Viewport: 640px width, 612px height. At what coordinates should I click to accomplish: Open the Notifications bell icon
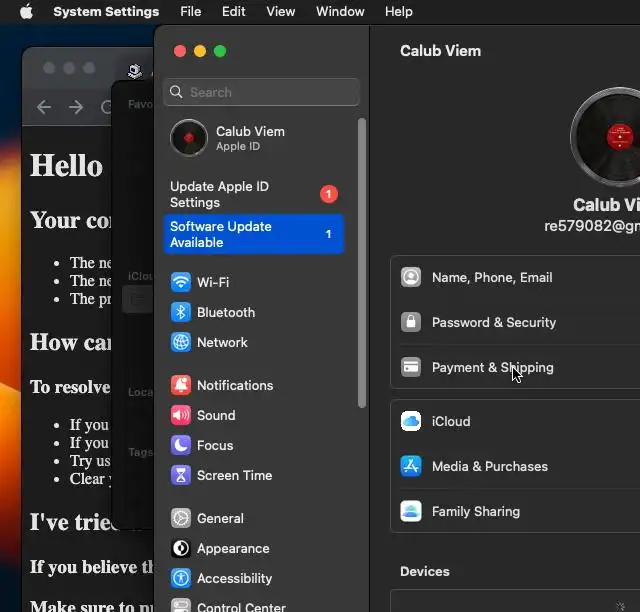tap(181, 385)
